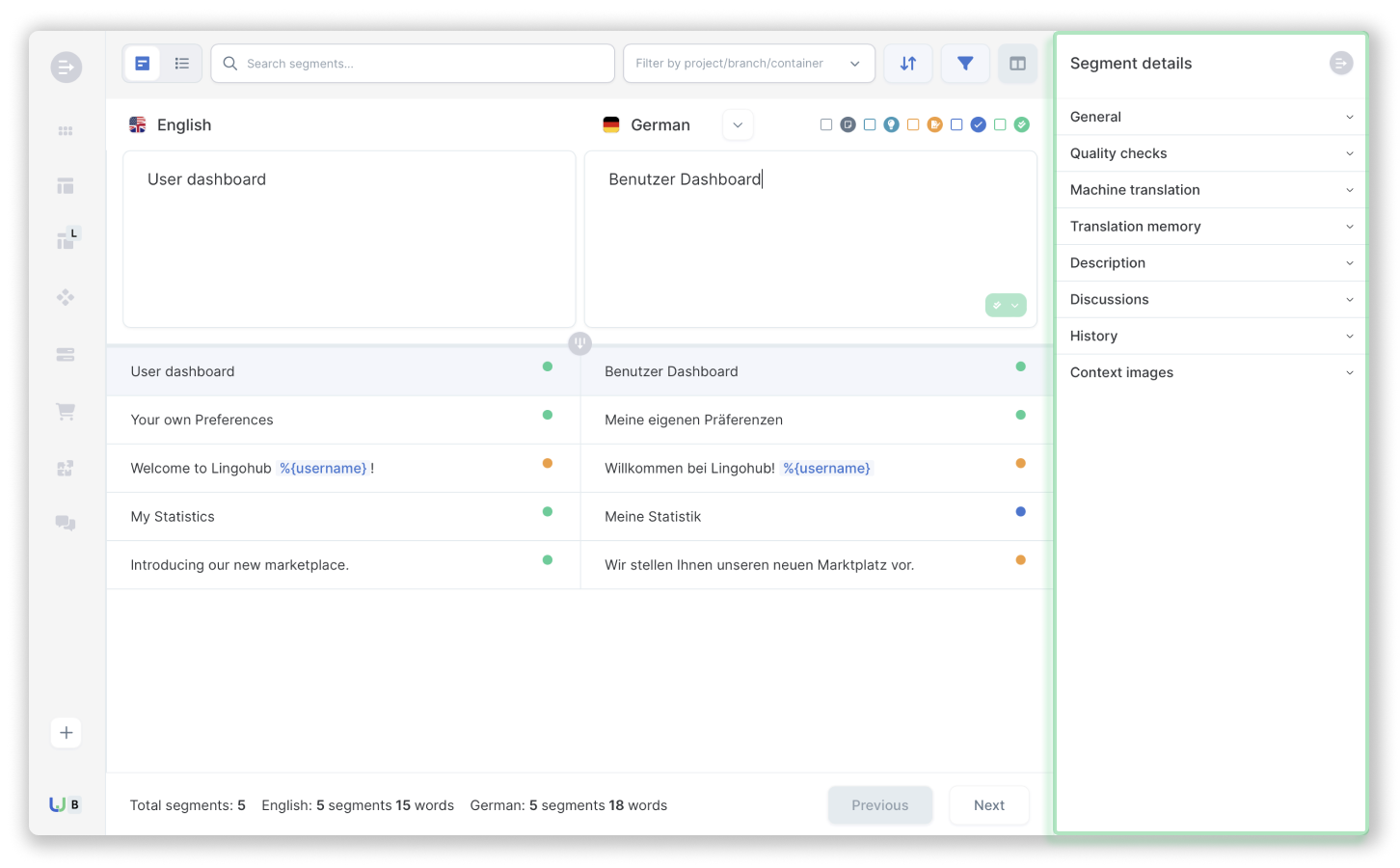This screenshot has width=1400, height=868.
Task: Click the Search segments input field
Action: click(413, 64)
